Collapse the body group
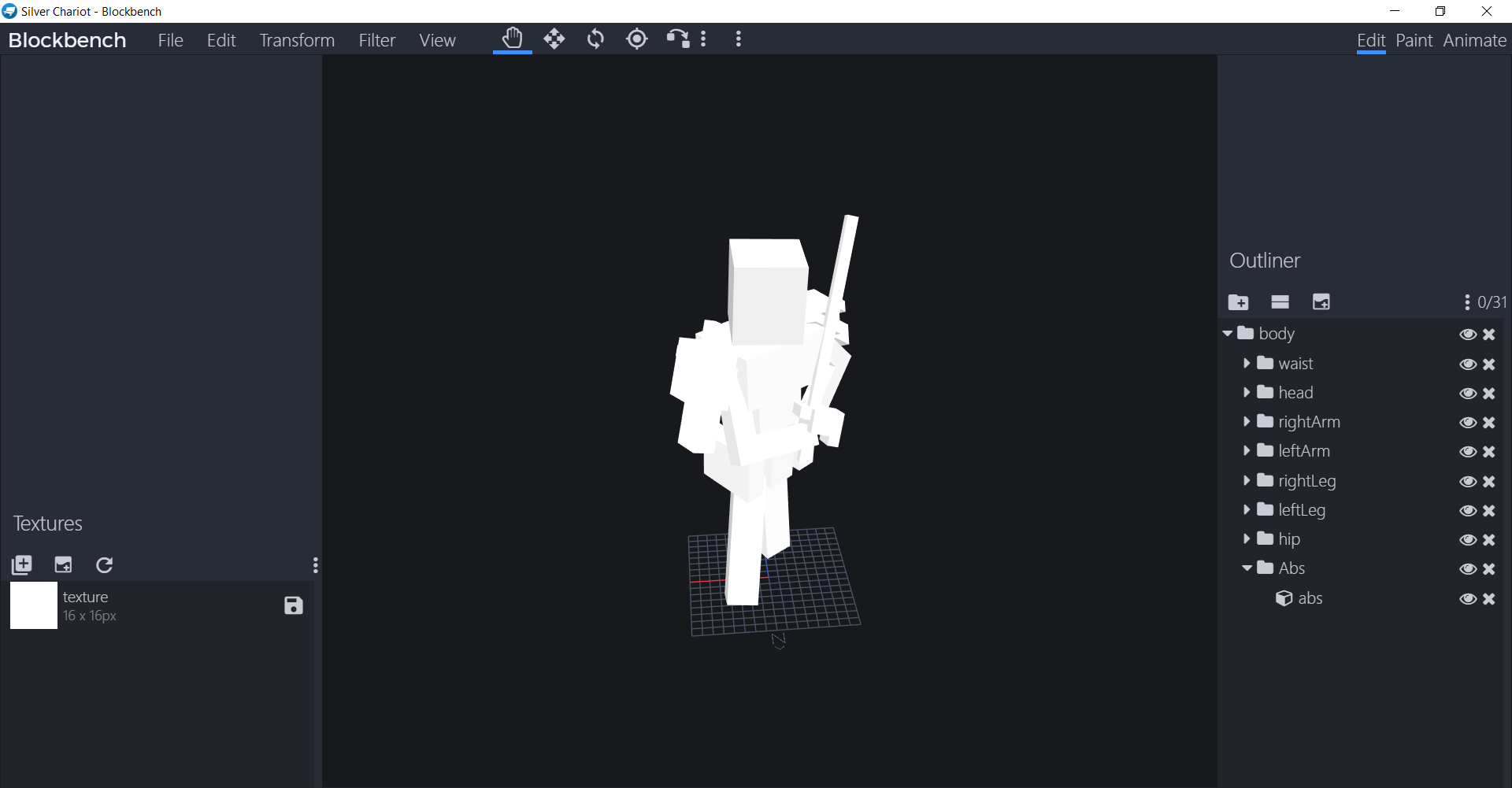1512x788 pixels. (x=1228, y=334)
